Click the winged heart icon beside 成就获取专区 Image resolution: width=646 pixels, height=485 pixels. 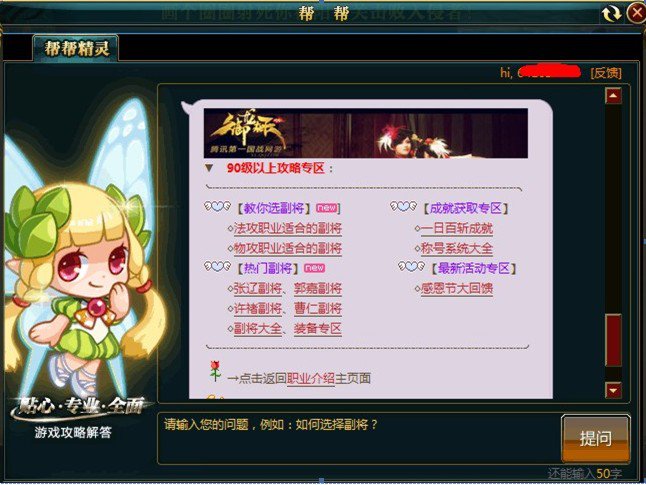[x=404, y=206]
